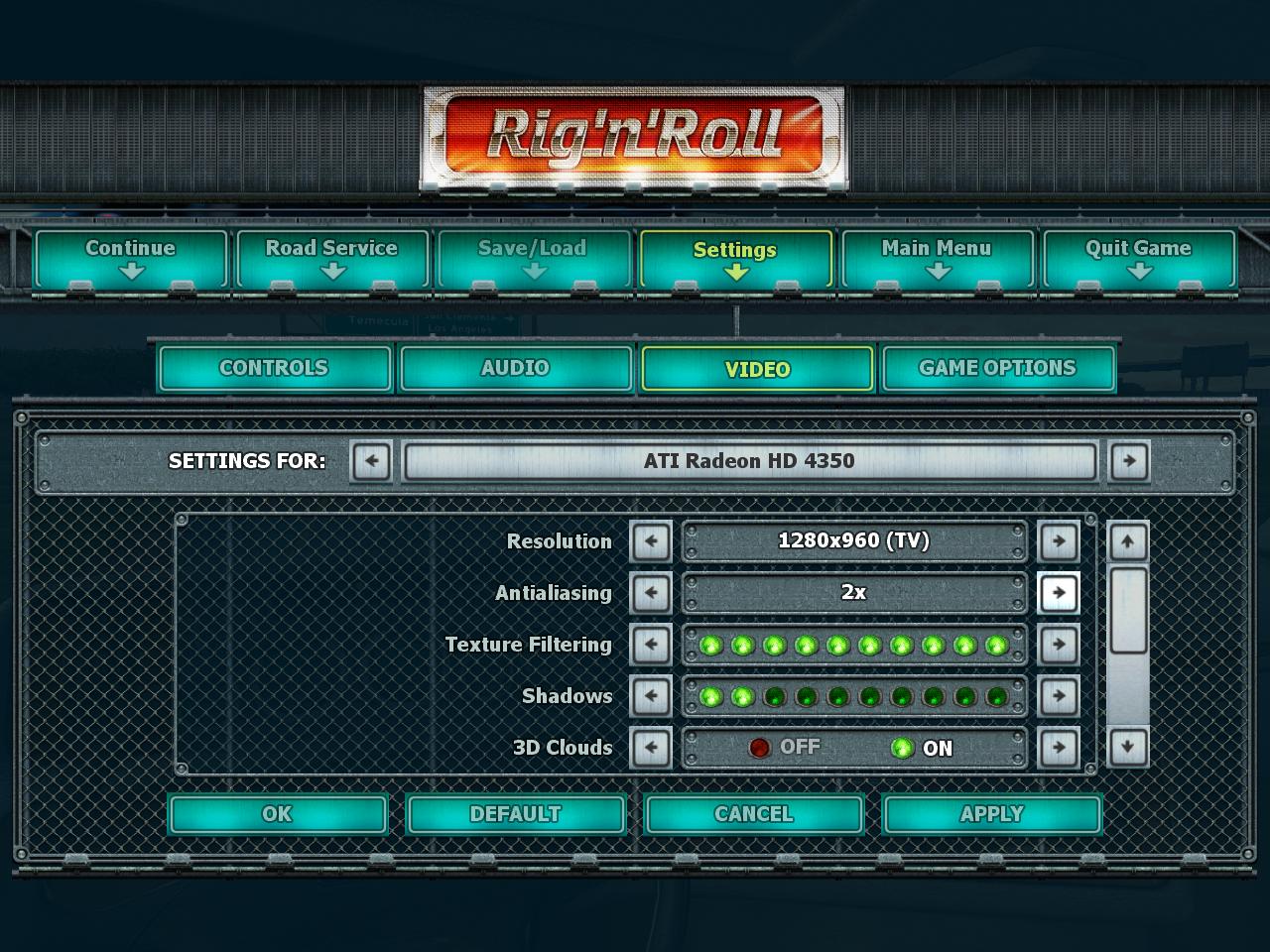The width and height of the screenshot is (1270, 952).
Task: Click the left arrow beside Resolution
Action: (x=651, y=541)
